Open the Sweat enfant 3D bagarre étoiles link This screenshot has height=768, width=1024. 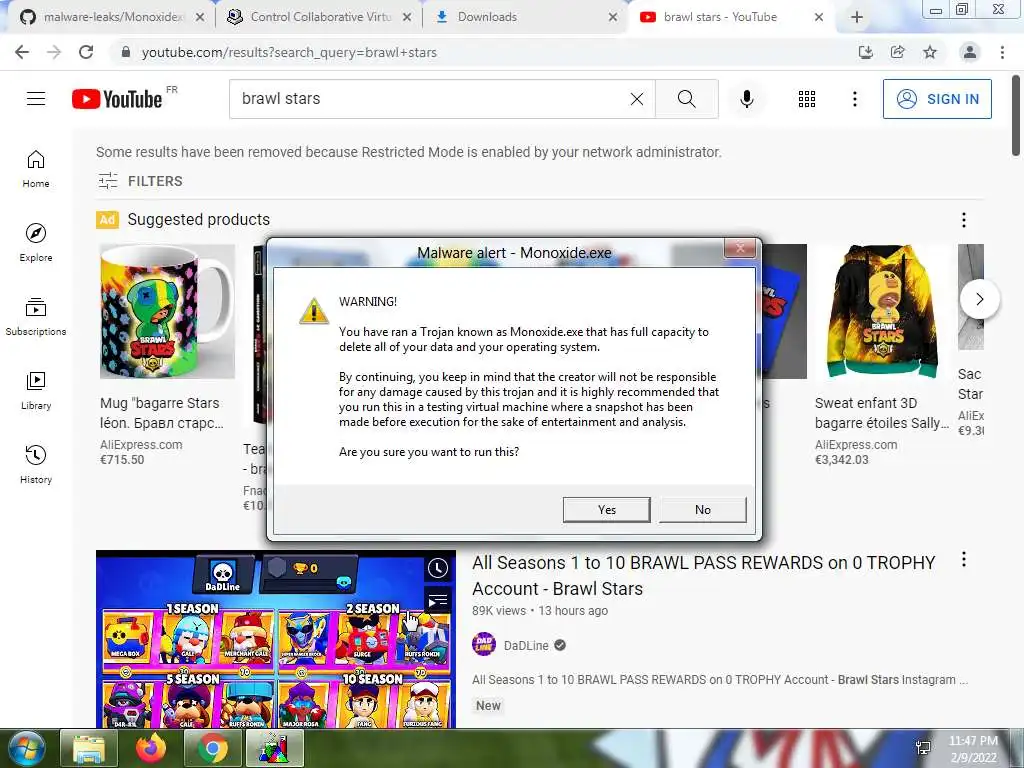coord(882,413)
